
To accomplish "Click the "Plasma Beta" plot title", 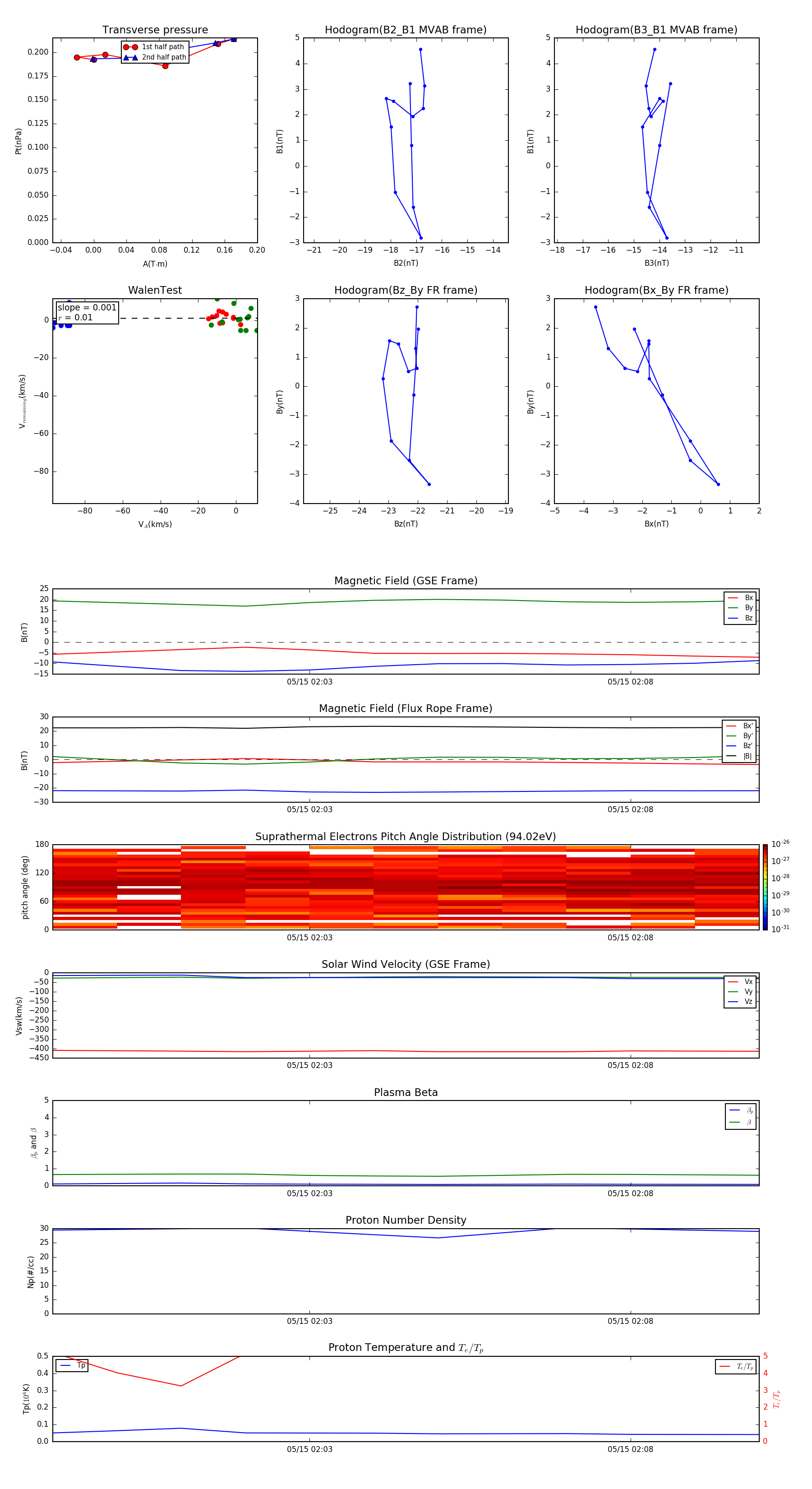I will coord(406,1093).
